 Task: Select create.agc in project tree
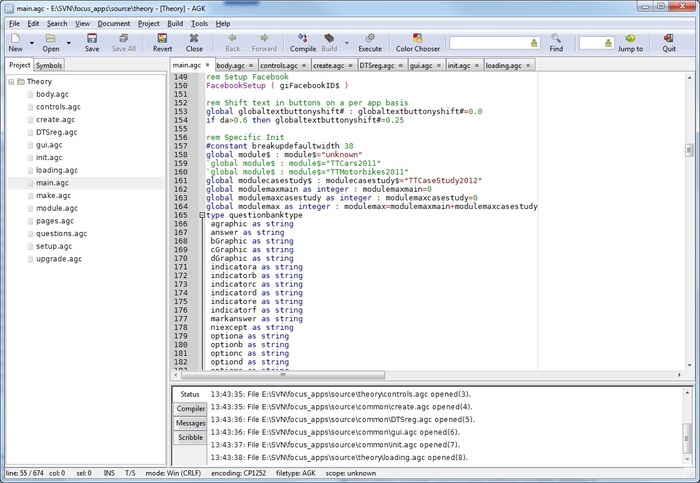[x=55, y=119]
